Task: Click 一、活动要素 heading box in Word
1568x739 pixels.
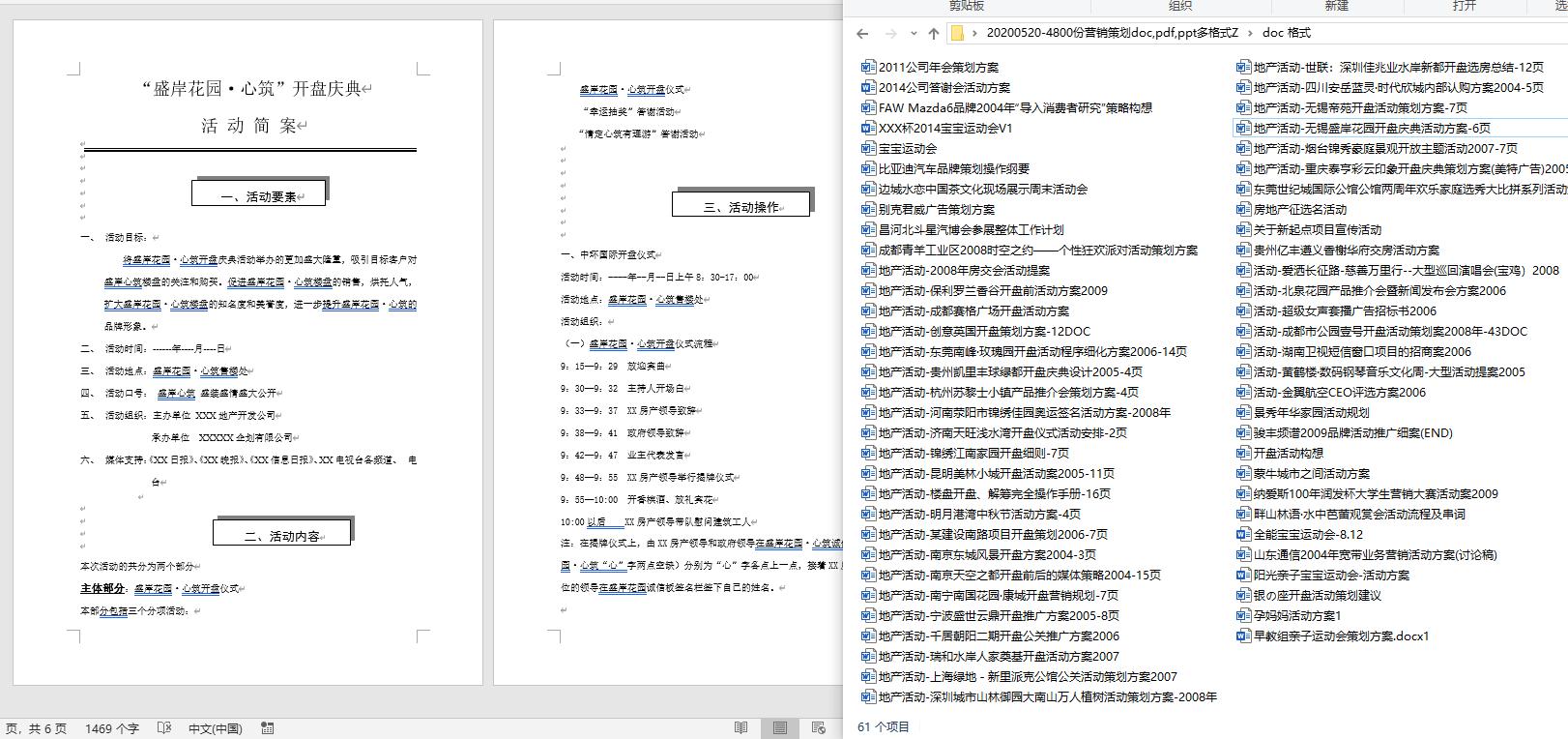Action: [260, 192]
